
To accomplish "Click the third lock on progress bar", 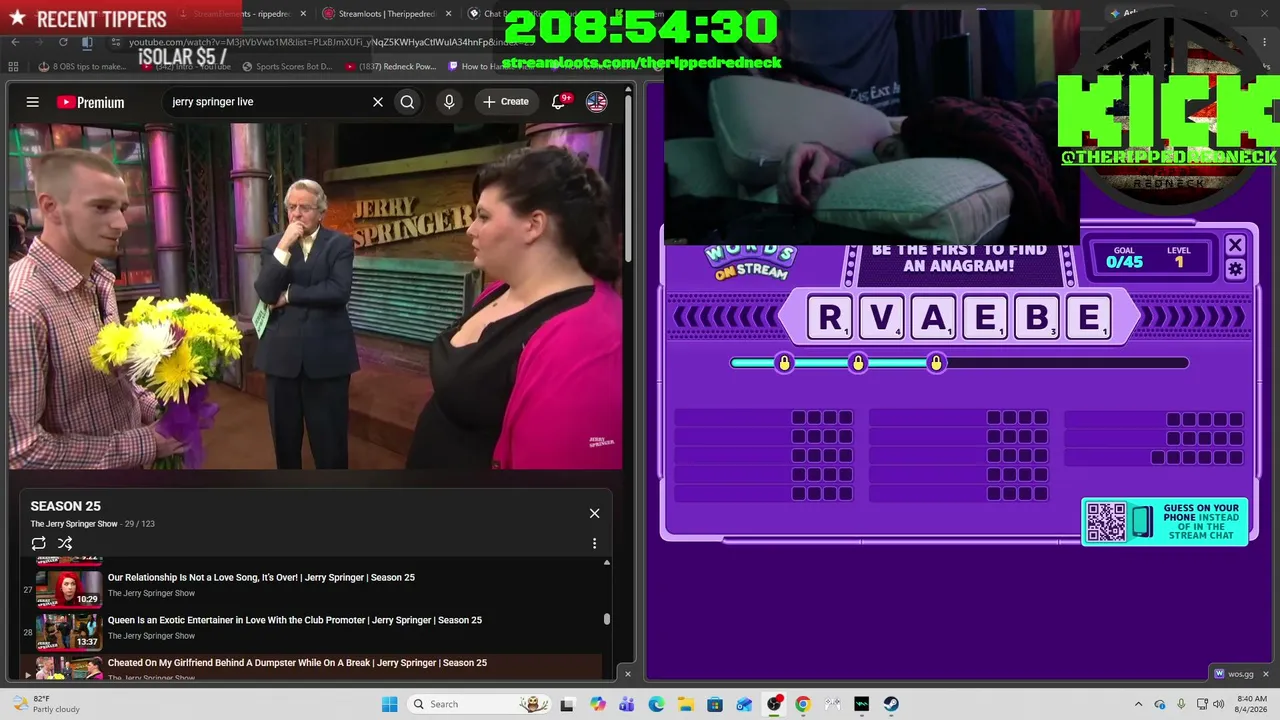I will tap(936, 363).
